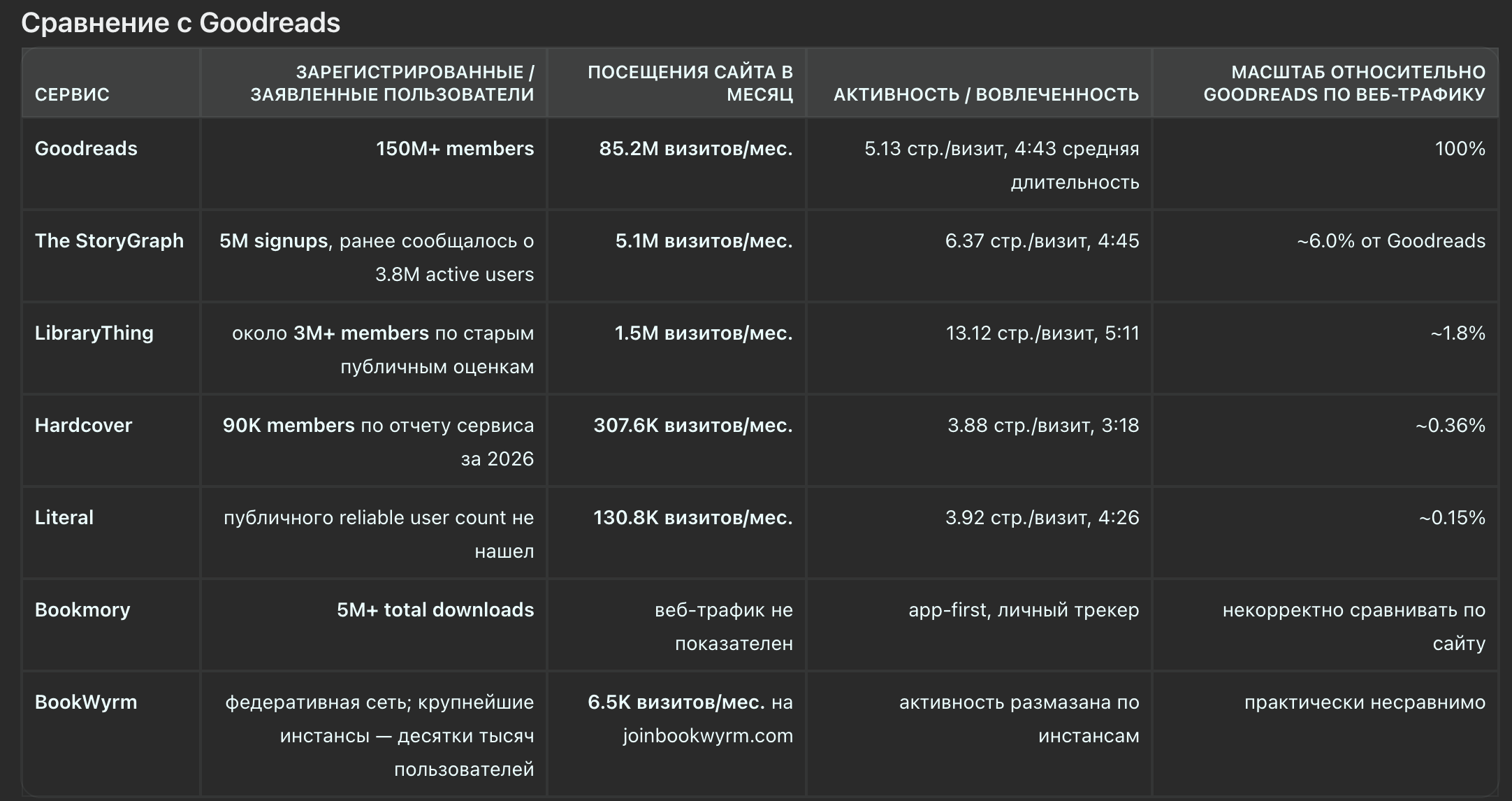
Task: Click the 'МАСШТАБ ОТНОСИТЕЛЬНО GOODREADS' header
Action: coord(1344,83)
